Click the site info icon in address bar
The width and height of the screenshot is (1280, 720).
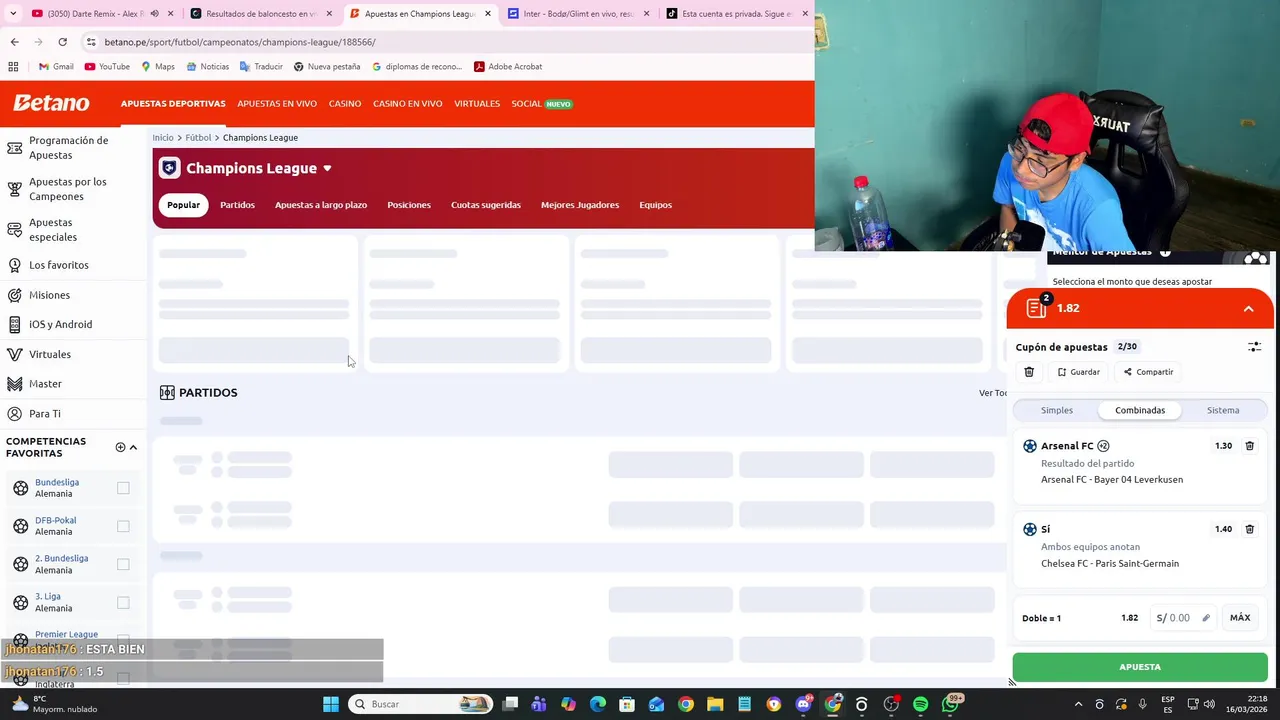(91, 42)
